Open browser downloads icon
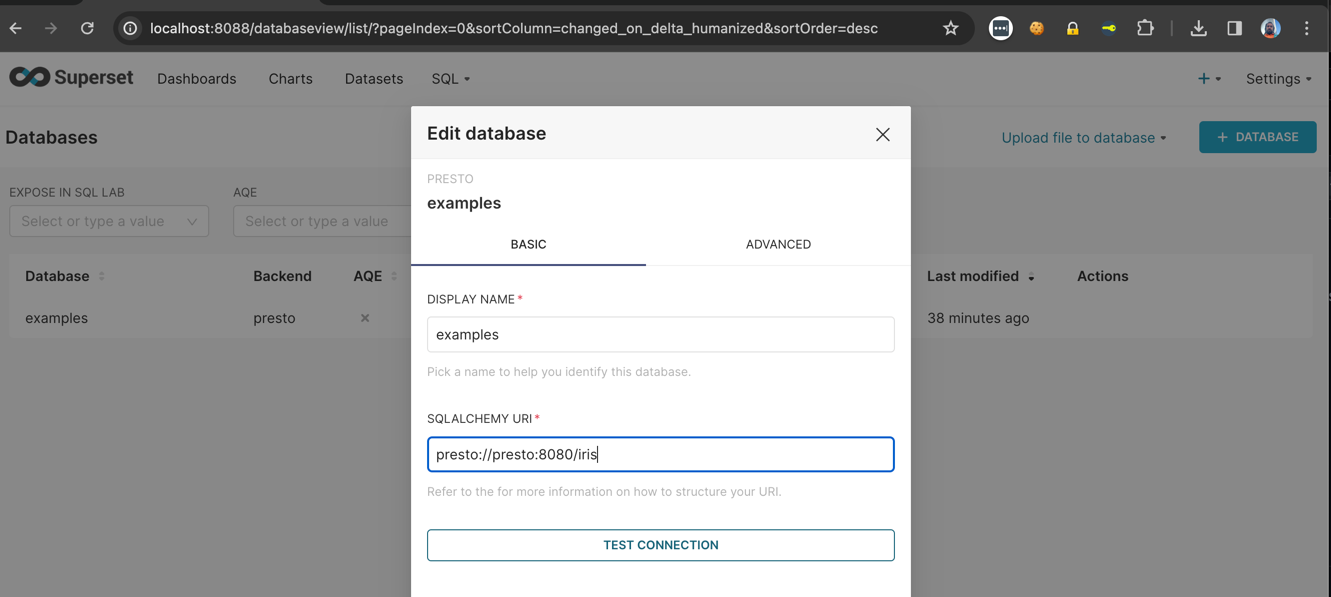Screen dimensions: 1331x597 tap(1198, 29)
